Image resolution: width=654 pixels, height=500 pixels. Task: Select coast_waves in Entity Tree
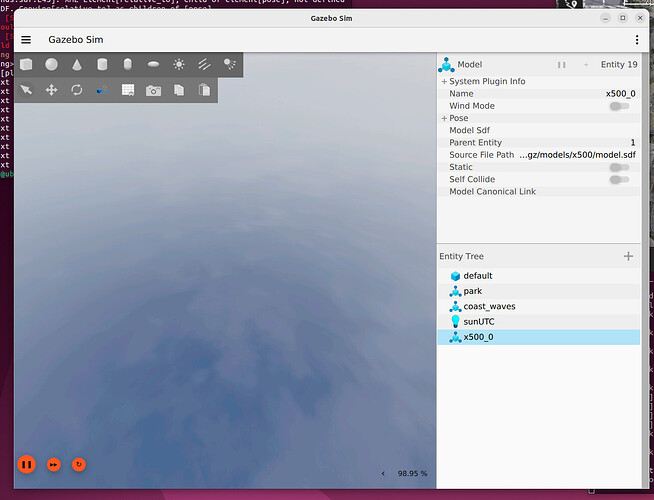tap(539, 307)
